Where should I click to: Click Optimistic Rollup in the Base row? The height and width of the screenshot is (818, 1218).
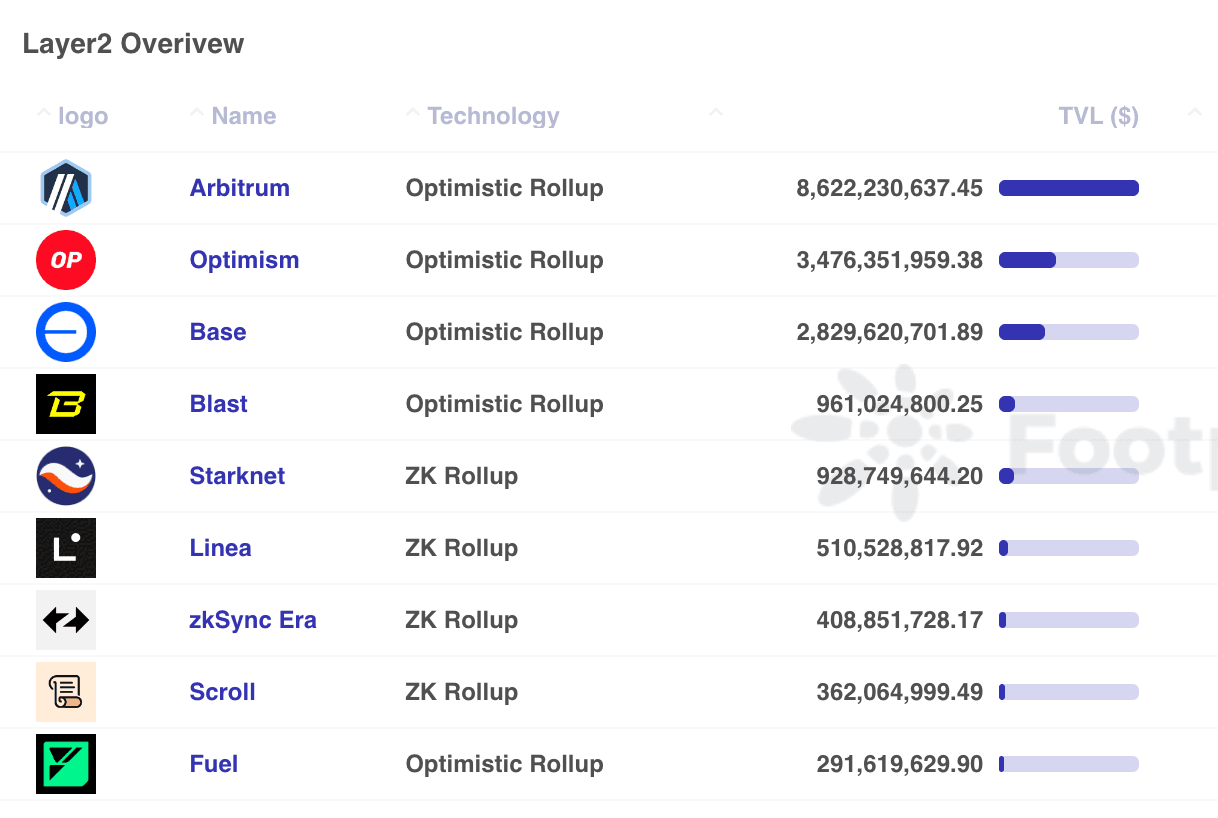click(x=504, y=333)
